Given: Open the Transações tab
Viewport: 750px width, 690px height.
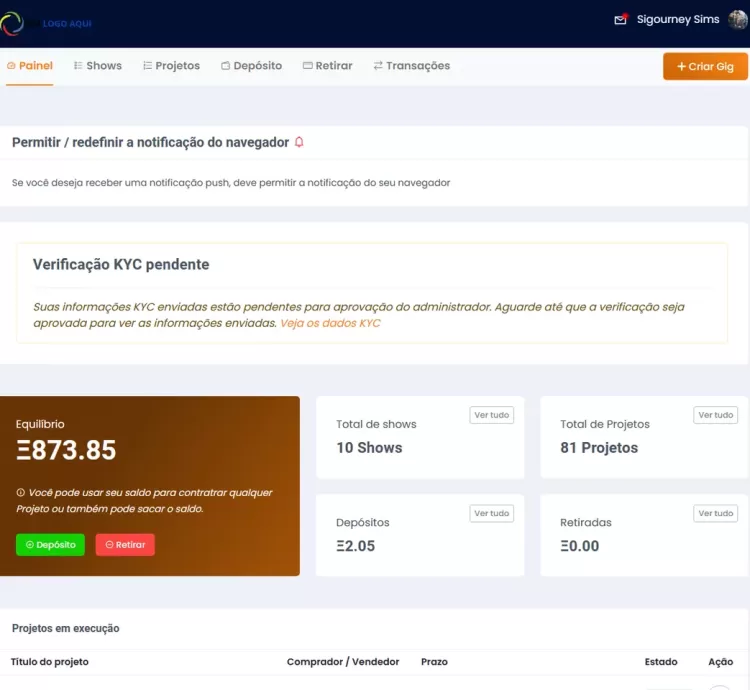Looking at the screenshot, I should coord(411,66).
